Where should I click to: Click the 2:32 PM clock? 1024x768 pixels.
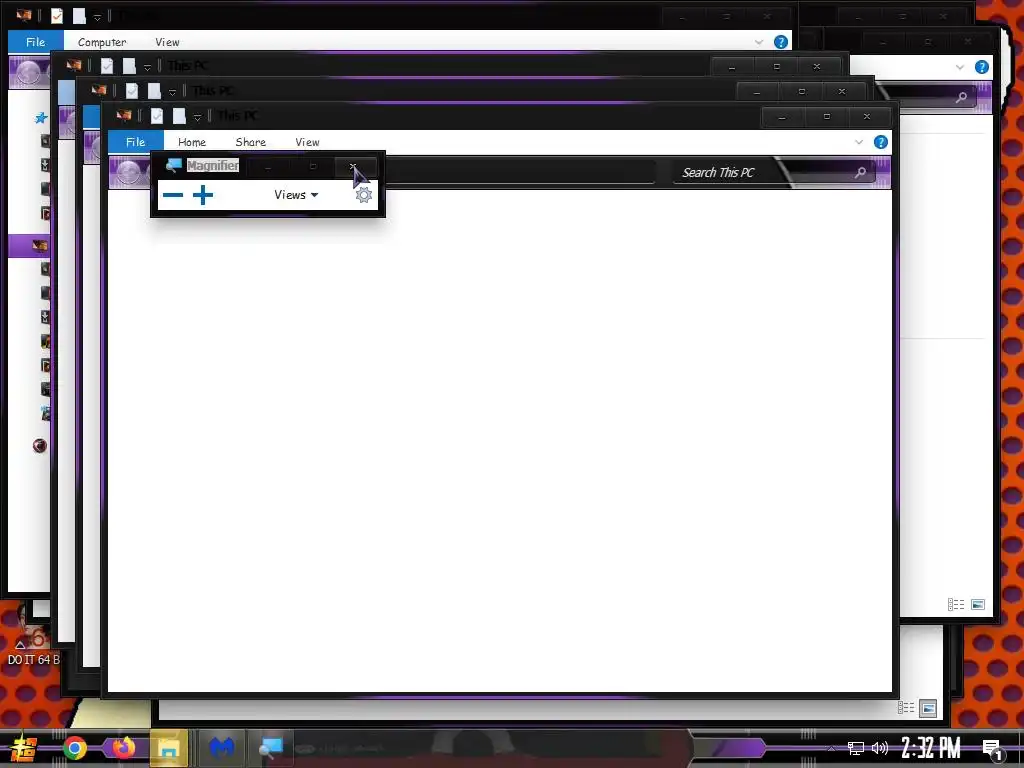tap(931, 748)
